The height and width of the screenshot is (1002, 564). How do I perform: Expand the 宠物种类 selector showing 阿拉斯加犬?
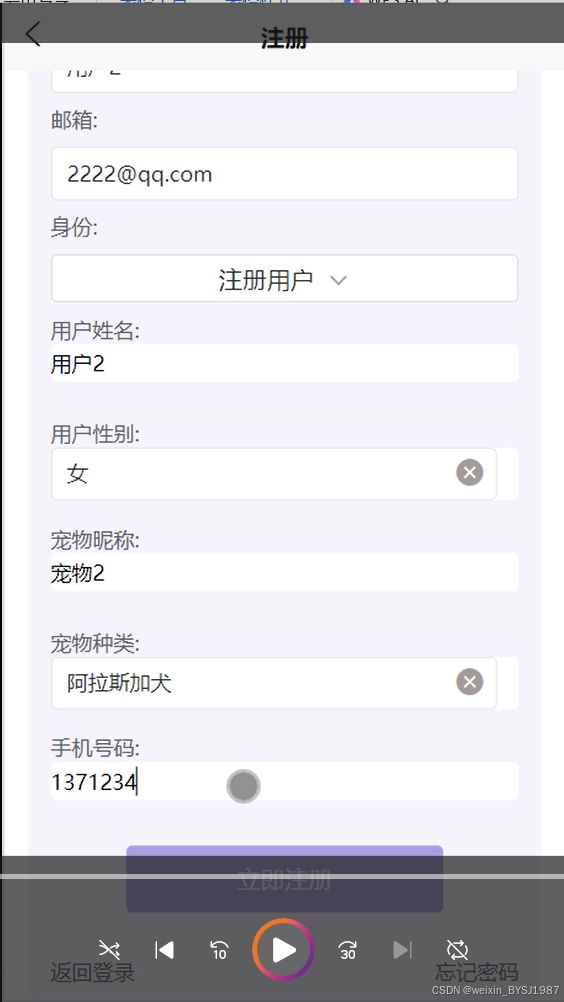coord(273,682)
